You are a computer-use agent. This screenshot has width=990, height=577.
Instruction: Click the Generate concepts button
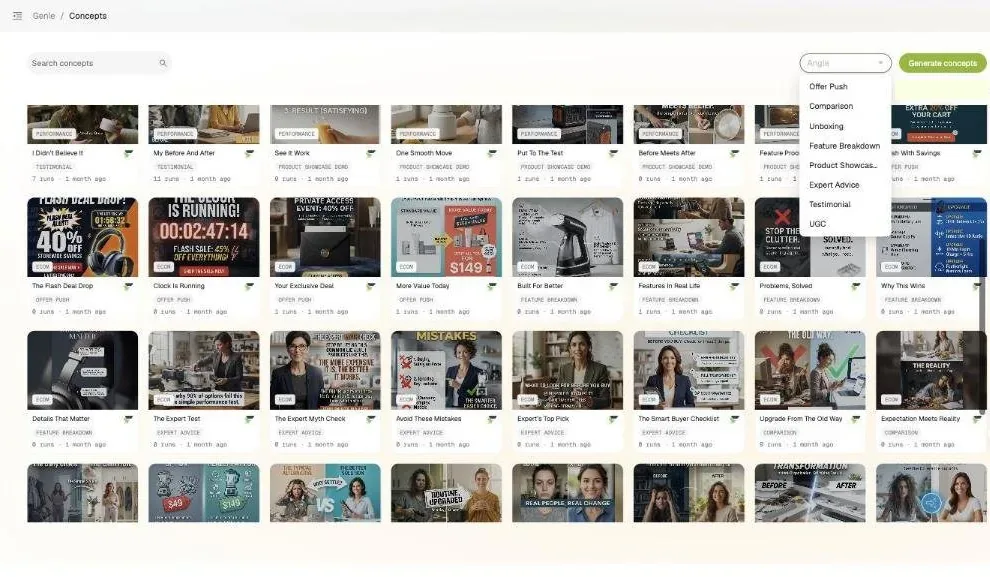coord(942,63)
